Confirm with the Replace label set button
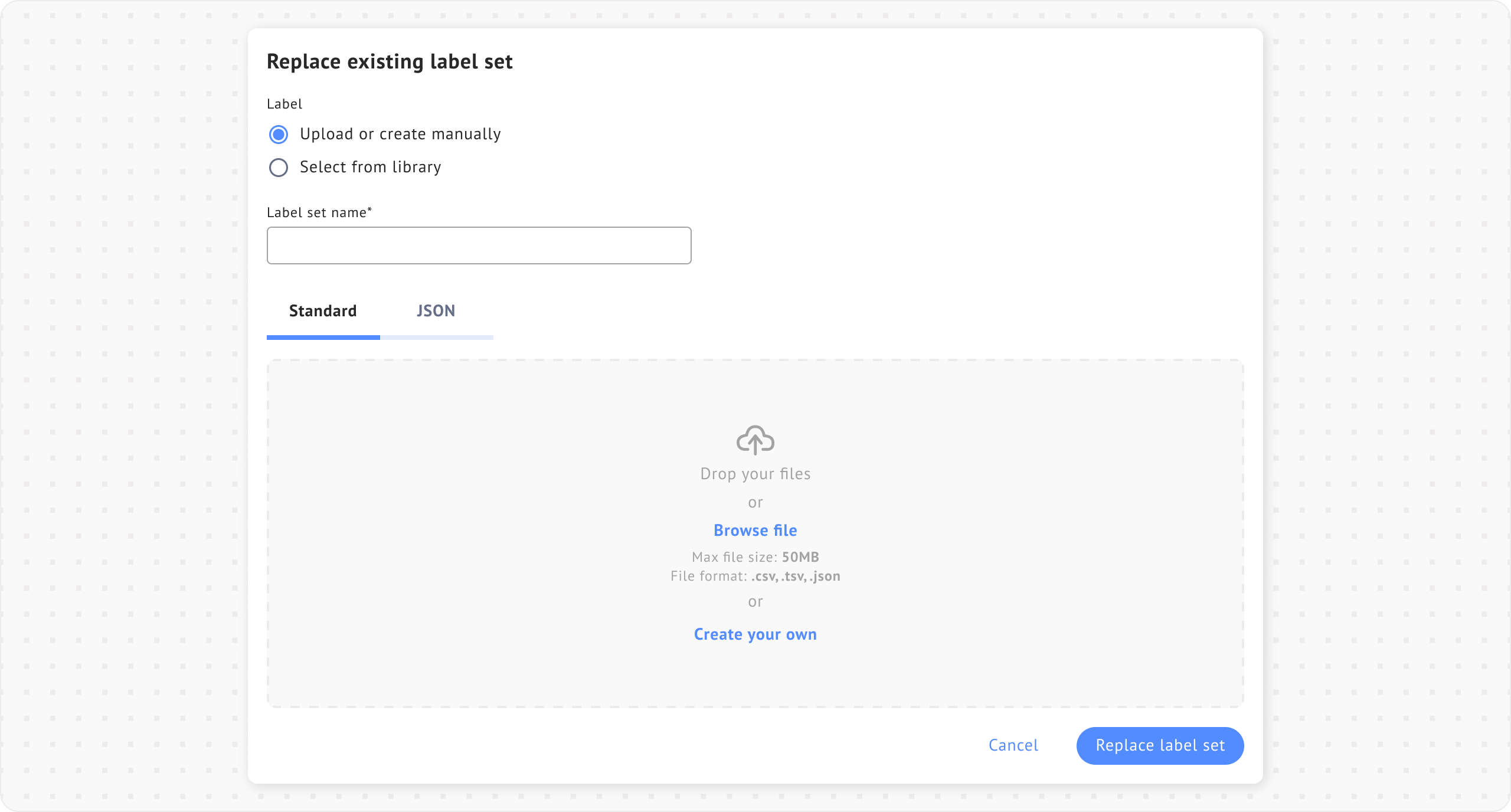1511x812 pixels. [1160, 745]
